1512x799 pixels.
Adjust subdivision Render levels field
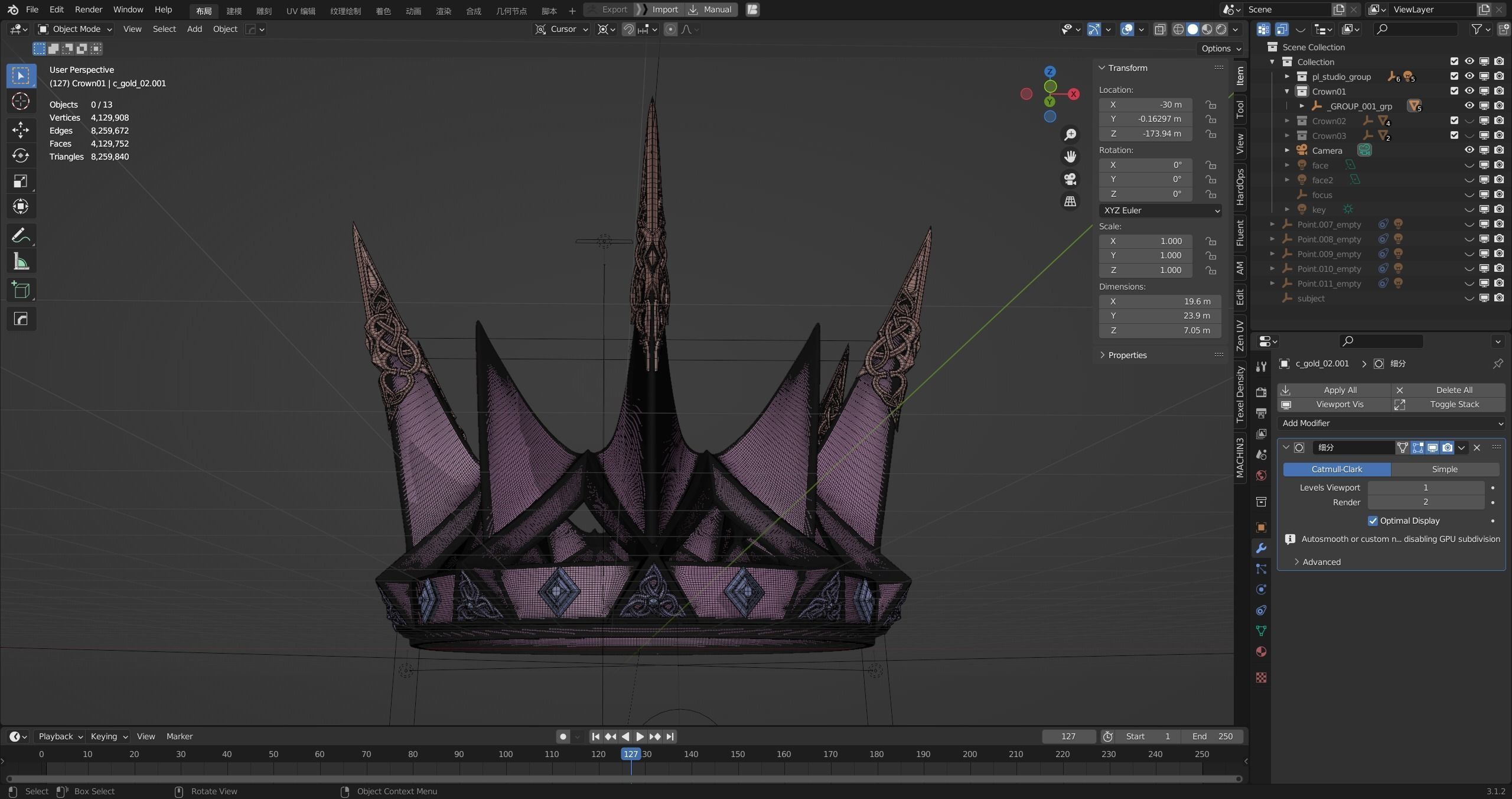click(1425, 502)
